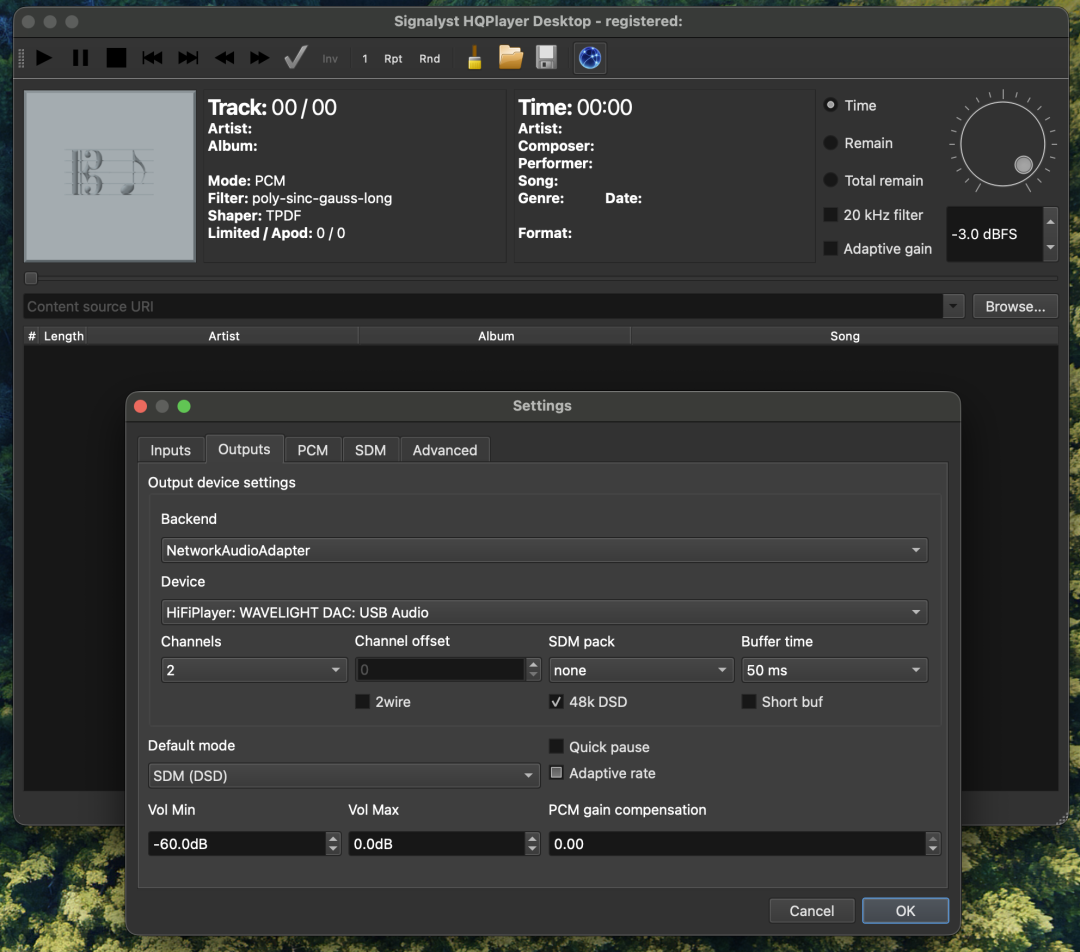Image resolution: width=1080 pixels, height=952 pixels.
Task: Decrease the -3.0 dBFS volume value
Action: tap(1050, 247)
